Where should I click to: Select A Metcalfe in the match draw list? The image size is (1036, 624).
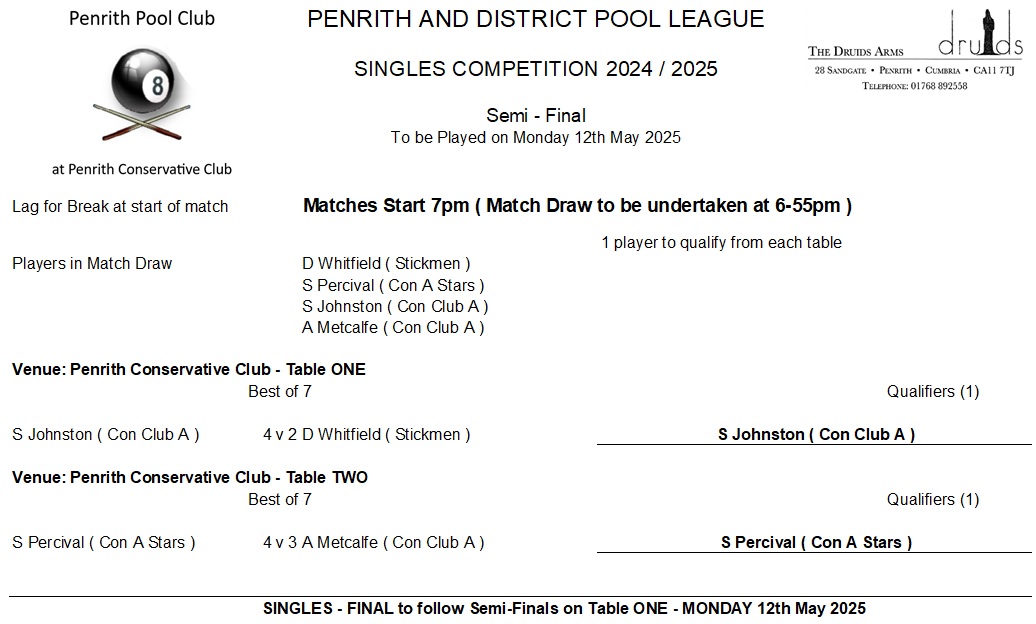pos(393,327)
